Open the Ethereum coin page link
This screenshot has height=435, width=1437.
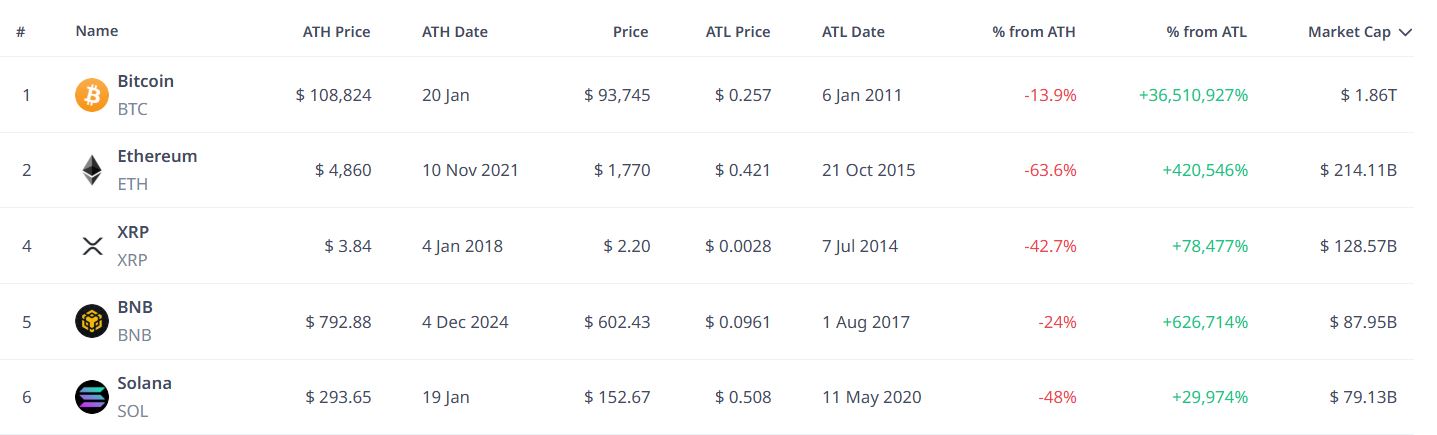pos(157,156)
